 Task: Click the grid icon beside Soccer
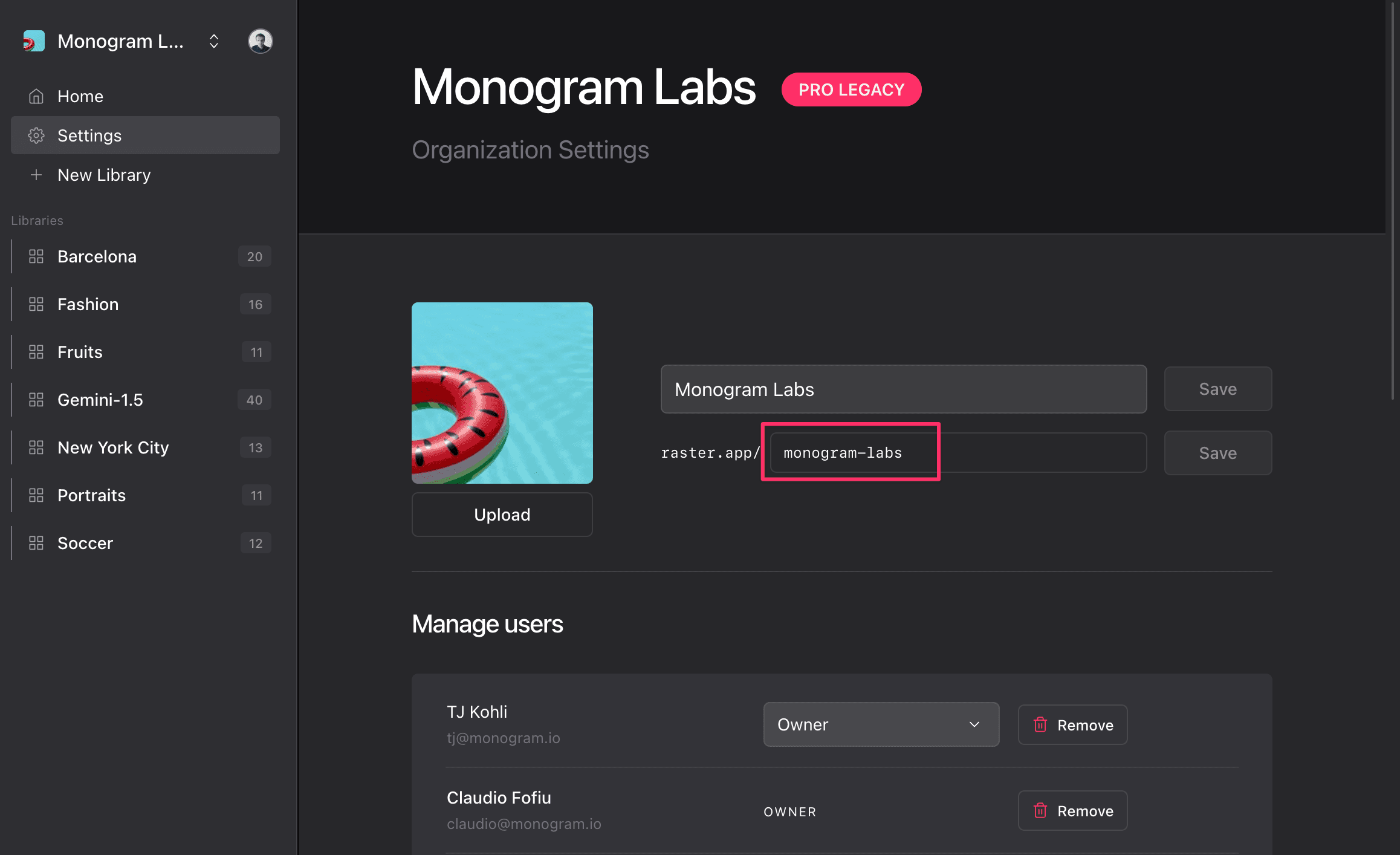point(36,543)
